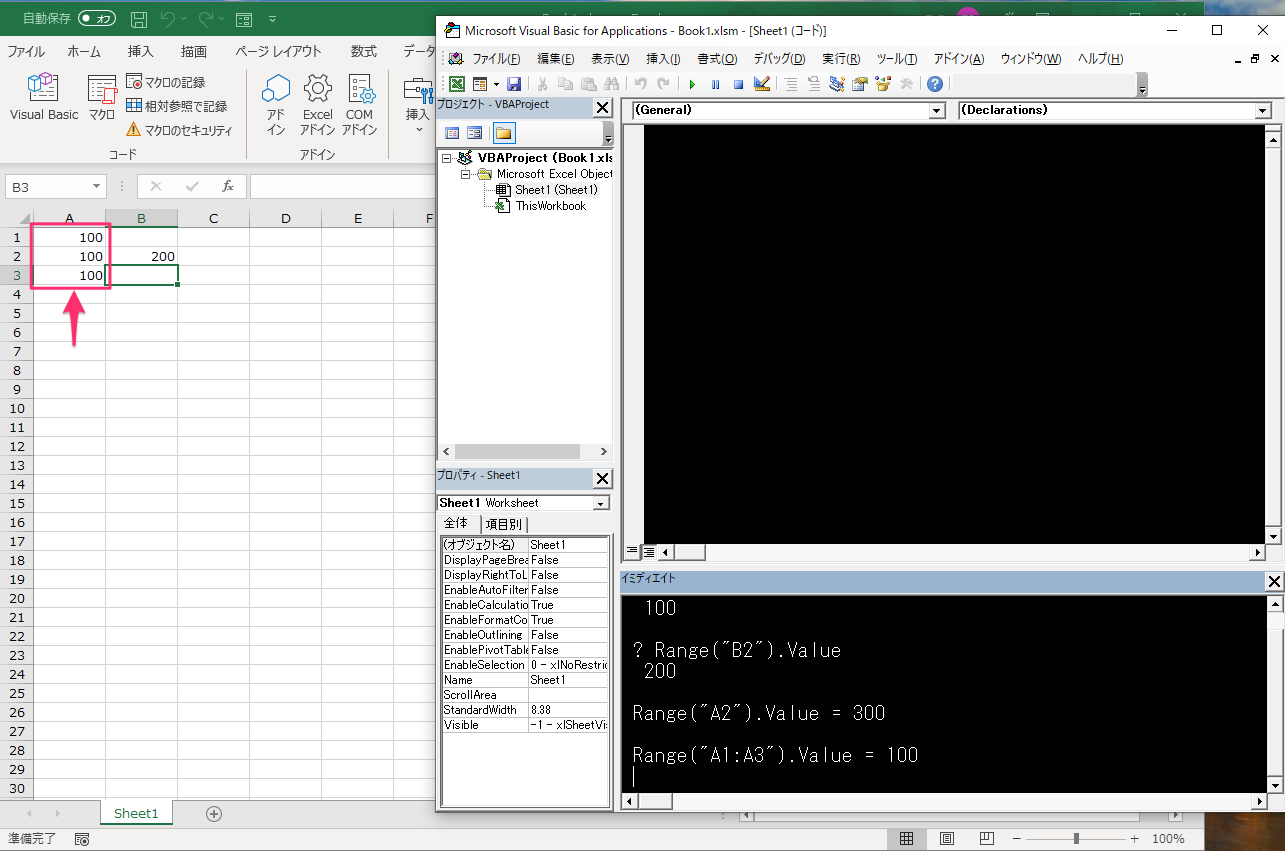The height and width of the screenshot is (851, 1285).
Task: Click the Run Sub play button
Action: (691, 85)
